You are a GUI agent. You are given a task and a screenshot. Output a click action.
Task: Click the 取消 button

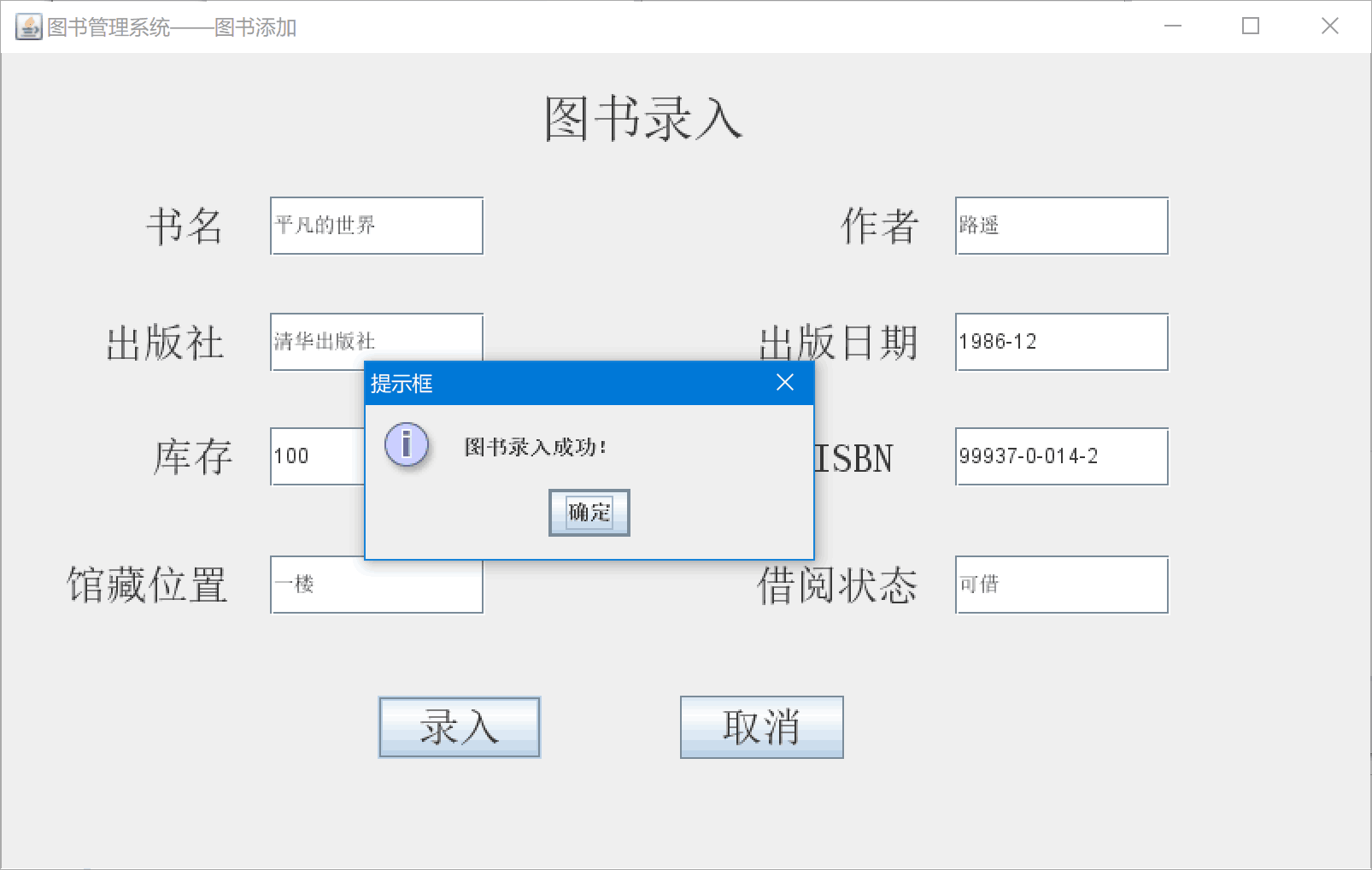tap(762, 727)
